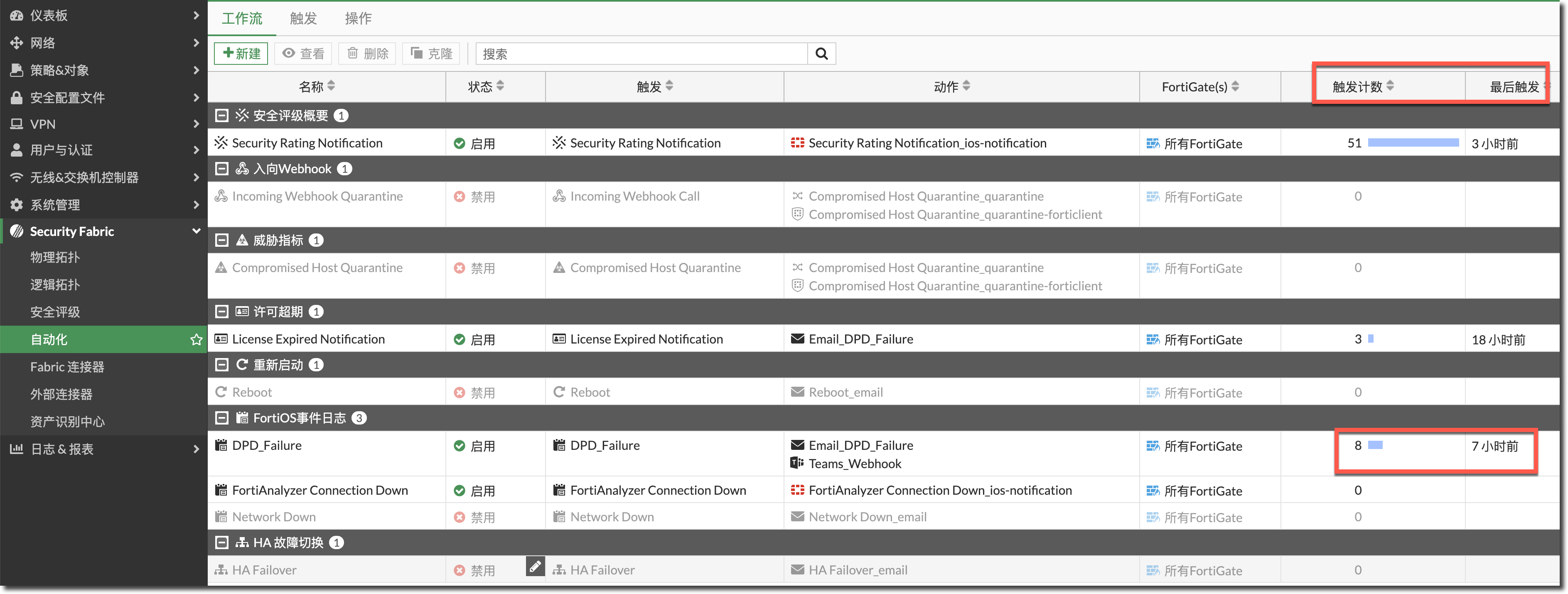Click the search magnifier icon
The image size is (1568, 594).
[x=821, y=54]
